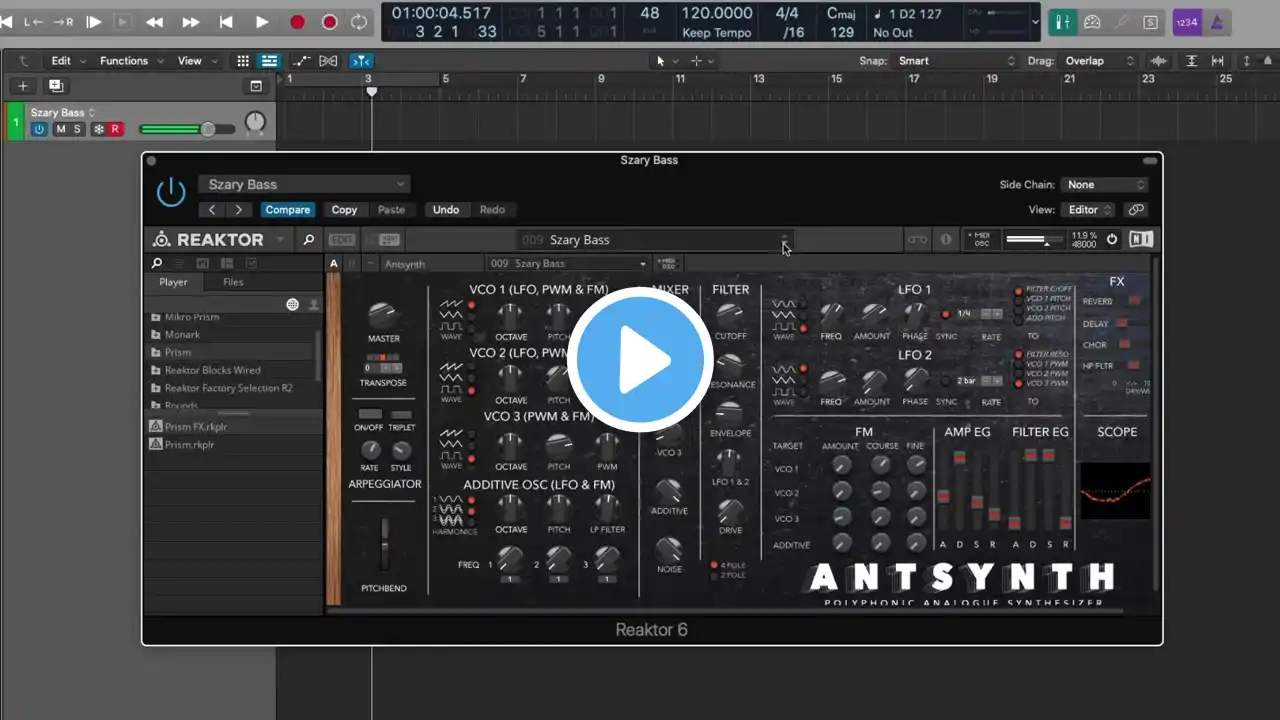
Task: Click the NI logo in Reaktor header
Action: [1141, 240]
